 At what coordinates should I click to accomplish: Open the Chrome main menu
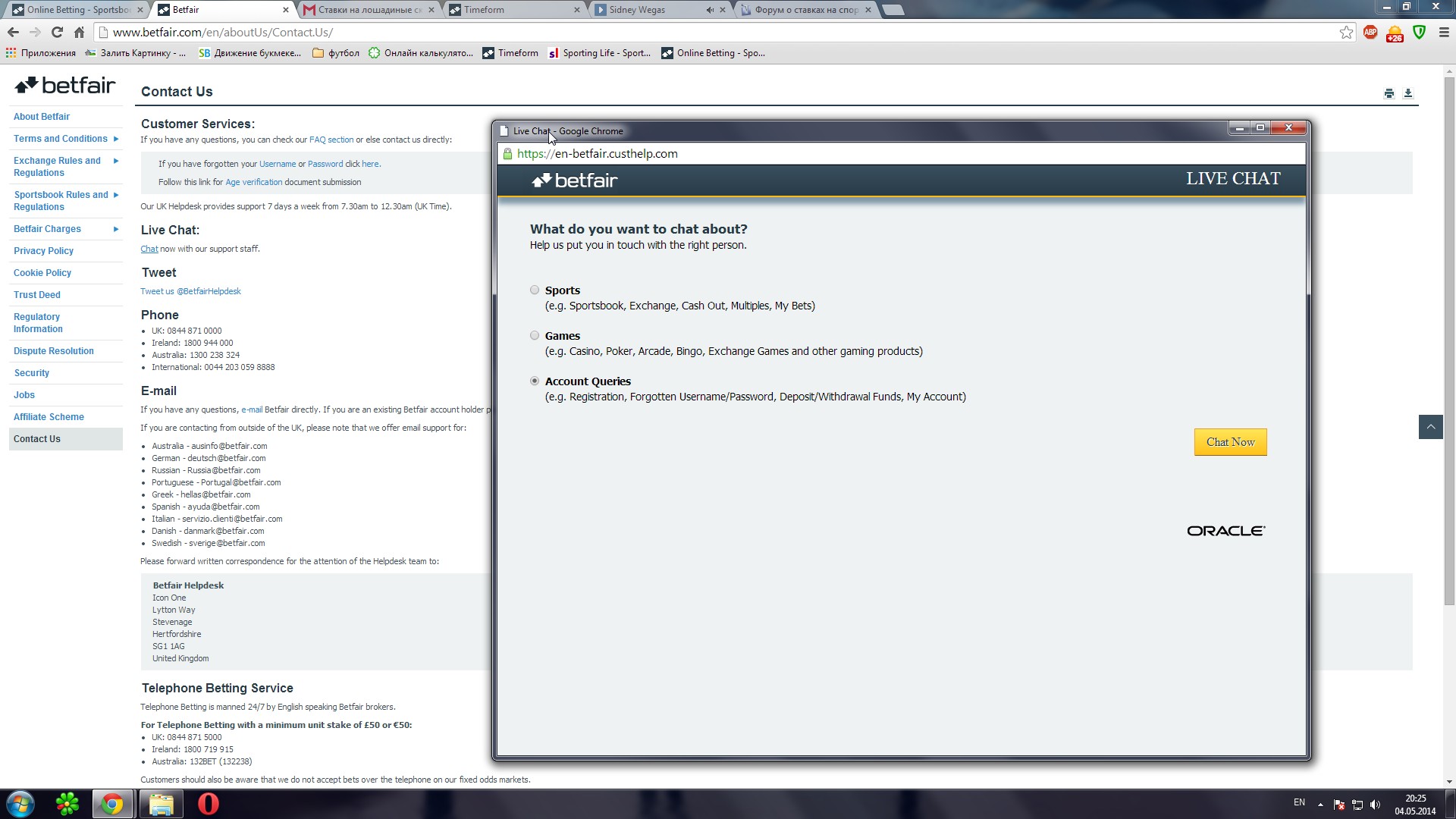[1444, 32]
